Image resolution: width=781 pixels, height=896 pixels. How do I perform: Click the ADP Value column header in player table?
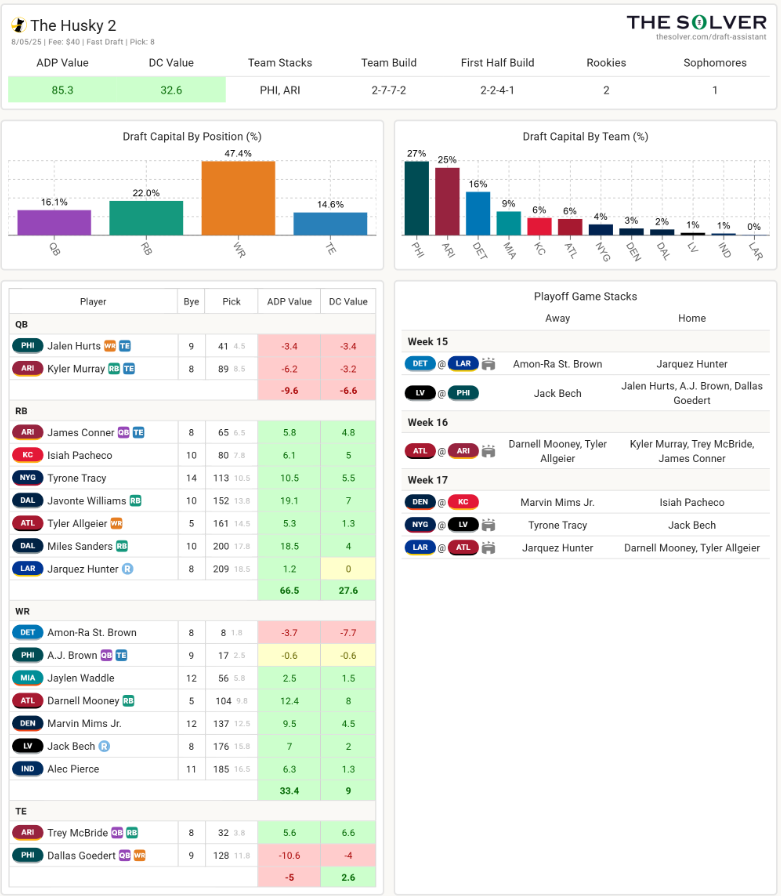point(289,302)
